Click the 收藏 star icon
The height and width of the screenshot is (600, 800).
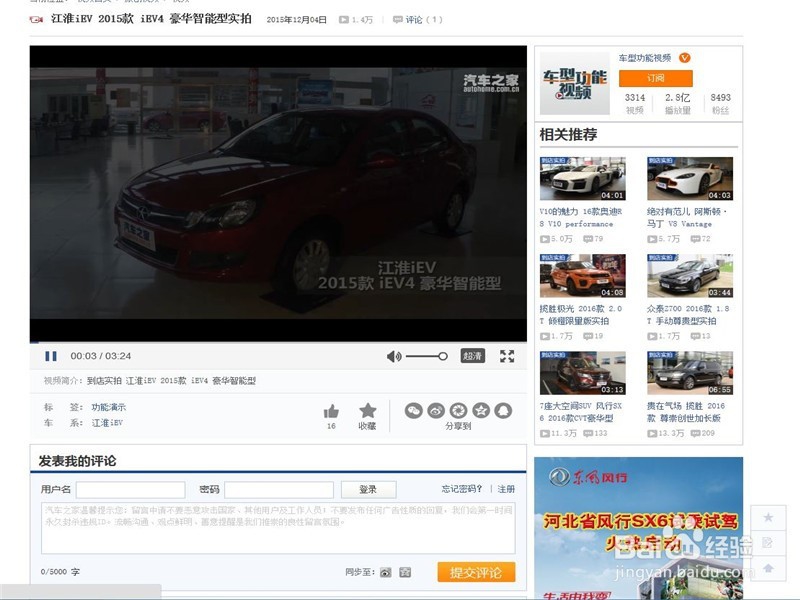pyautogui.click(x=367, y=410)
